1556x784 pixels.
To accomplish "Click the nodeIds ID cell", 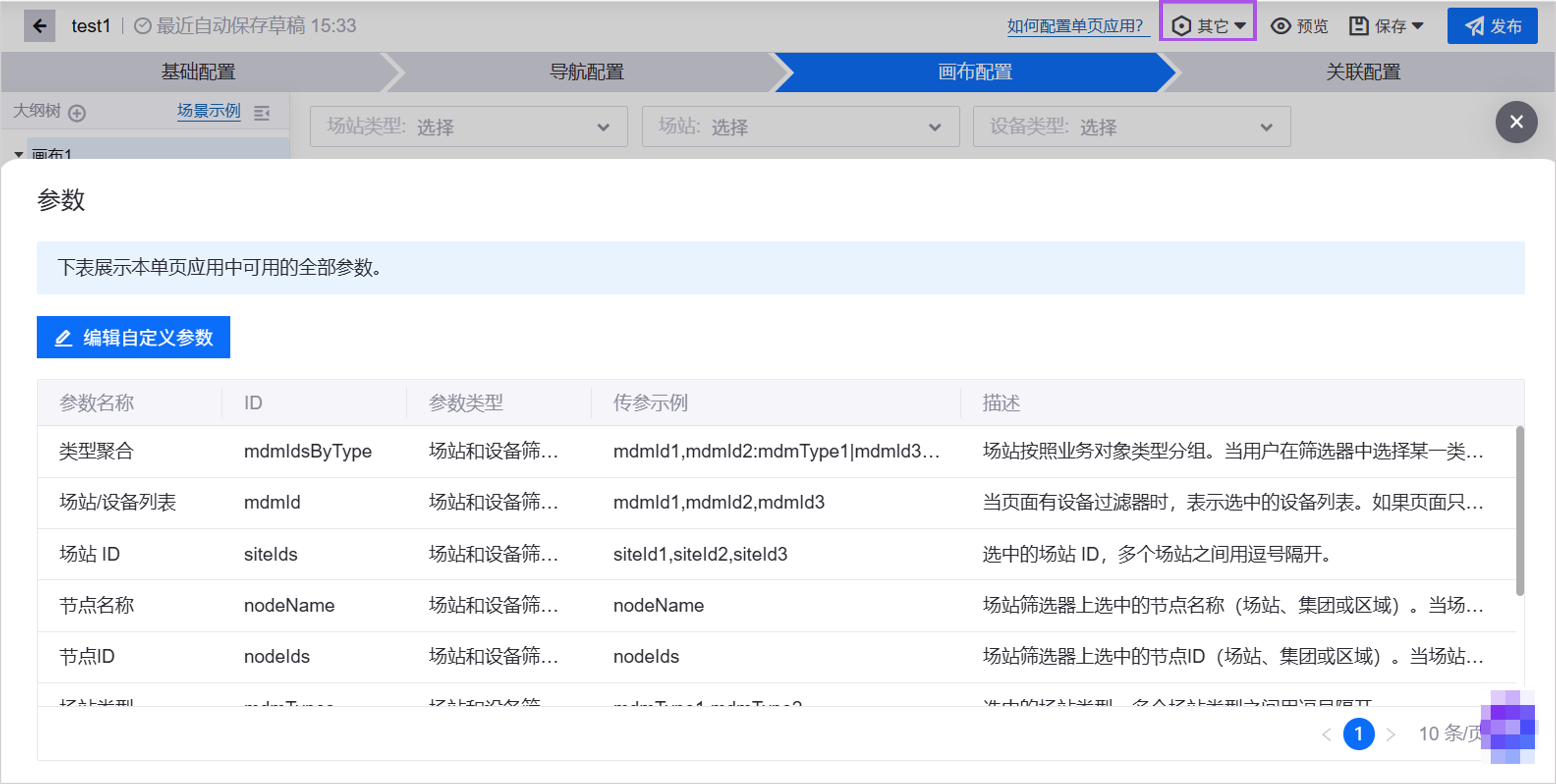I will pos(277,657).
